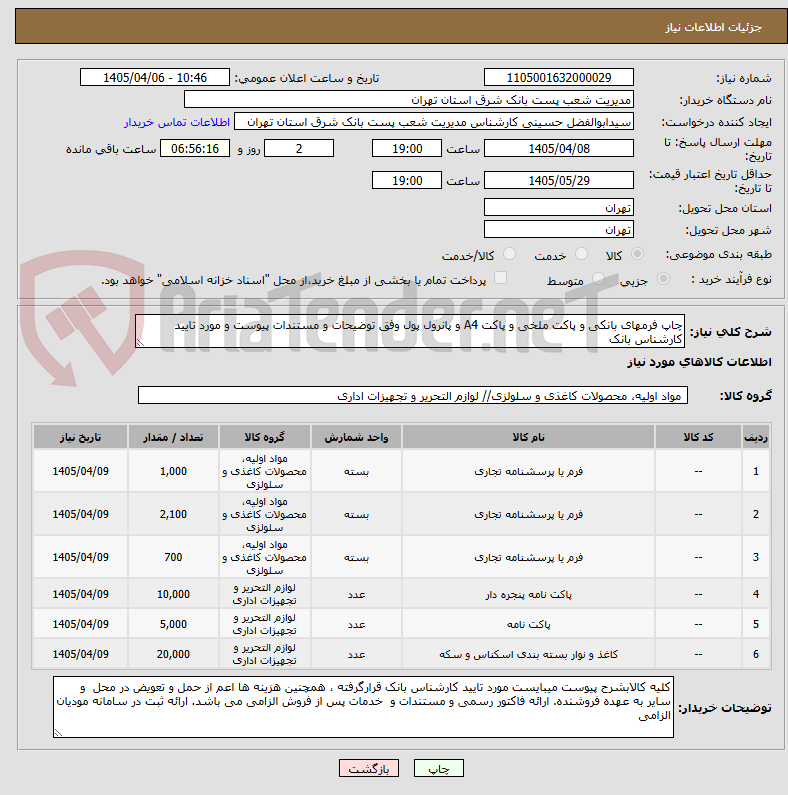
Task: Click the نام کالا column header
Action: (528, 437)
